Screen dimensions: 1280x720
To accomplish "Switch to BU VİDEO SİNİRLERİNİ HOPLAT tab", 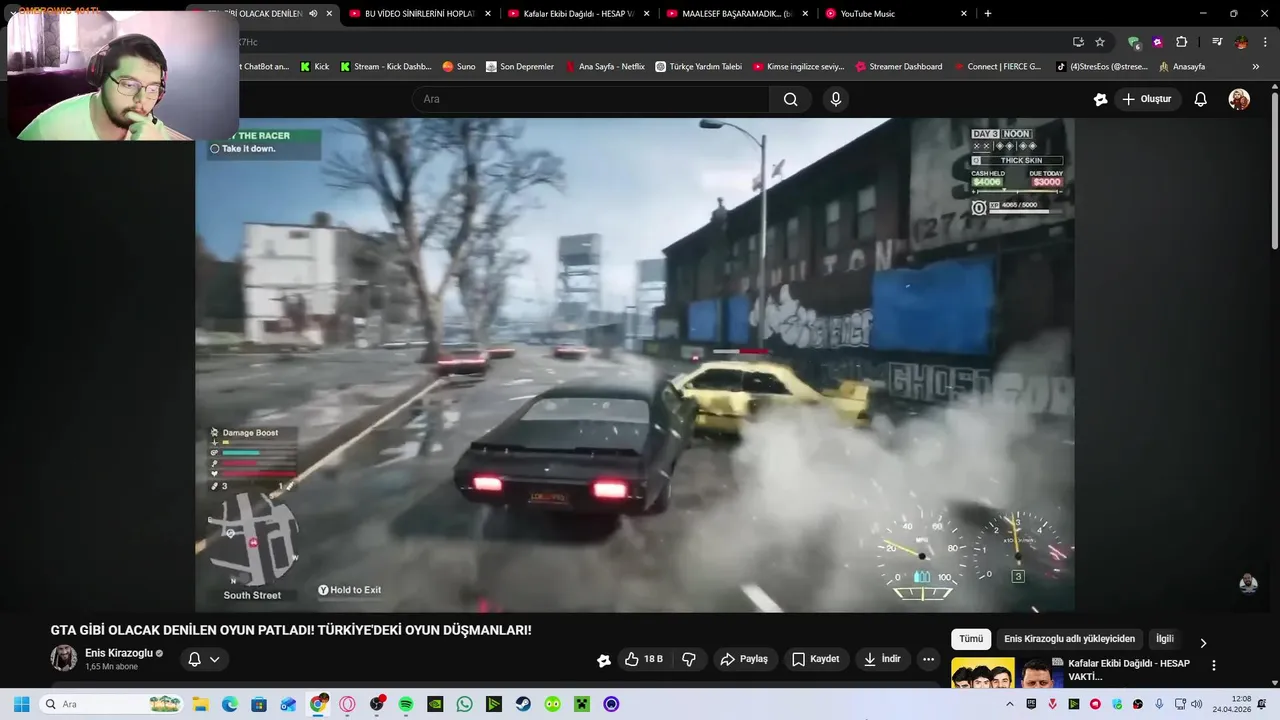I will point(420,14).
